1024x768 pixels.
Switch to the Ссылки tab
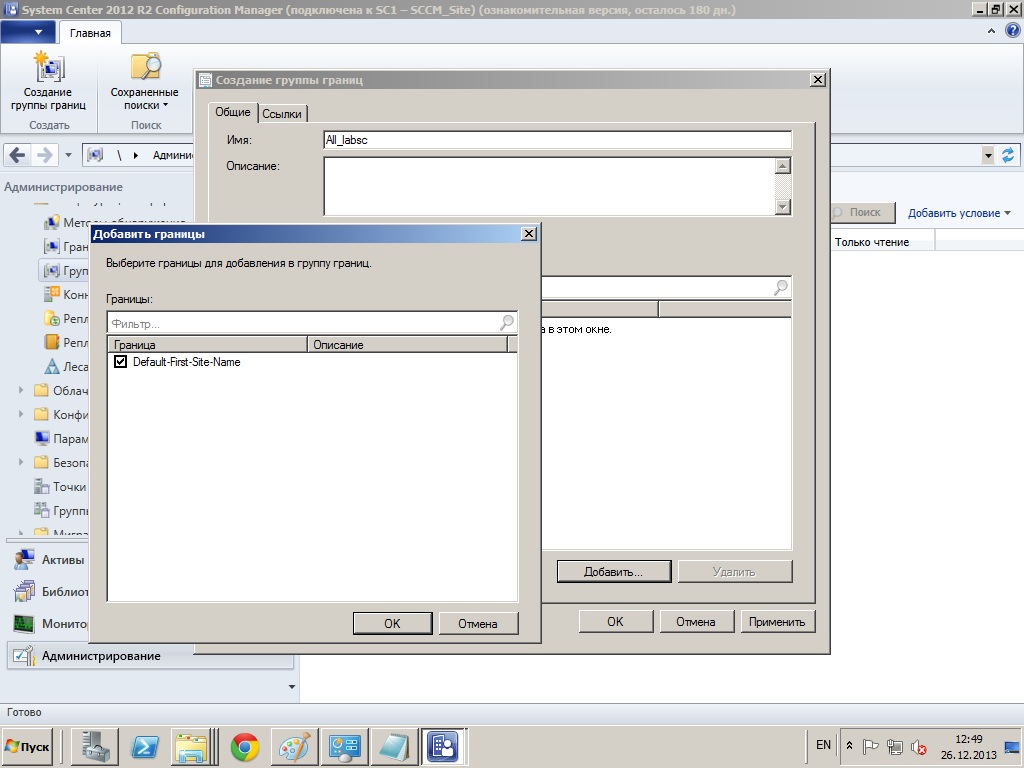coord(282,114)
